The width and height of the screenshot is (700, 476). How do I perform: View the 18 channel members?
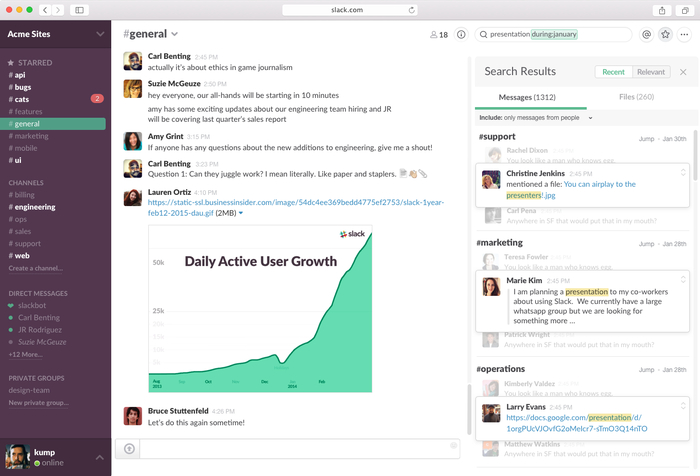tap(438, 34)
